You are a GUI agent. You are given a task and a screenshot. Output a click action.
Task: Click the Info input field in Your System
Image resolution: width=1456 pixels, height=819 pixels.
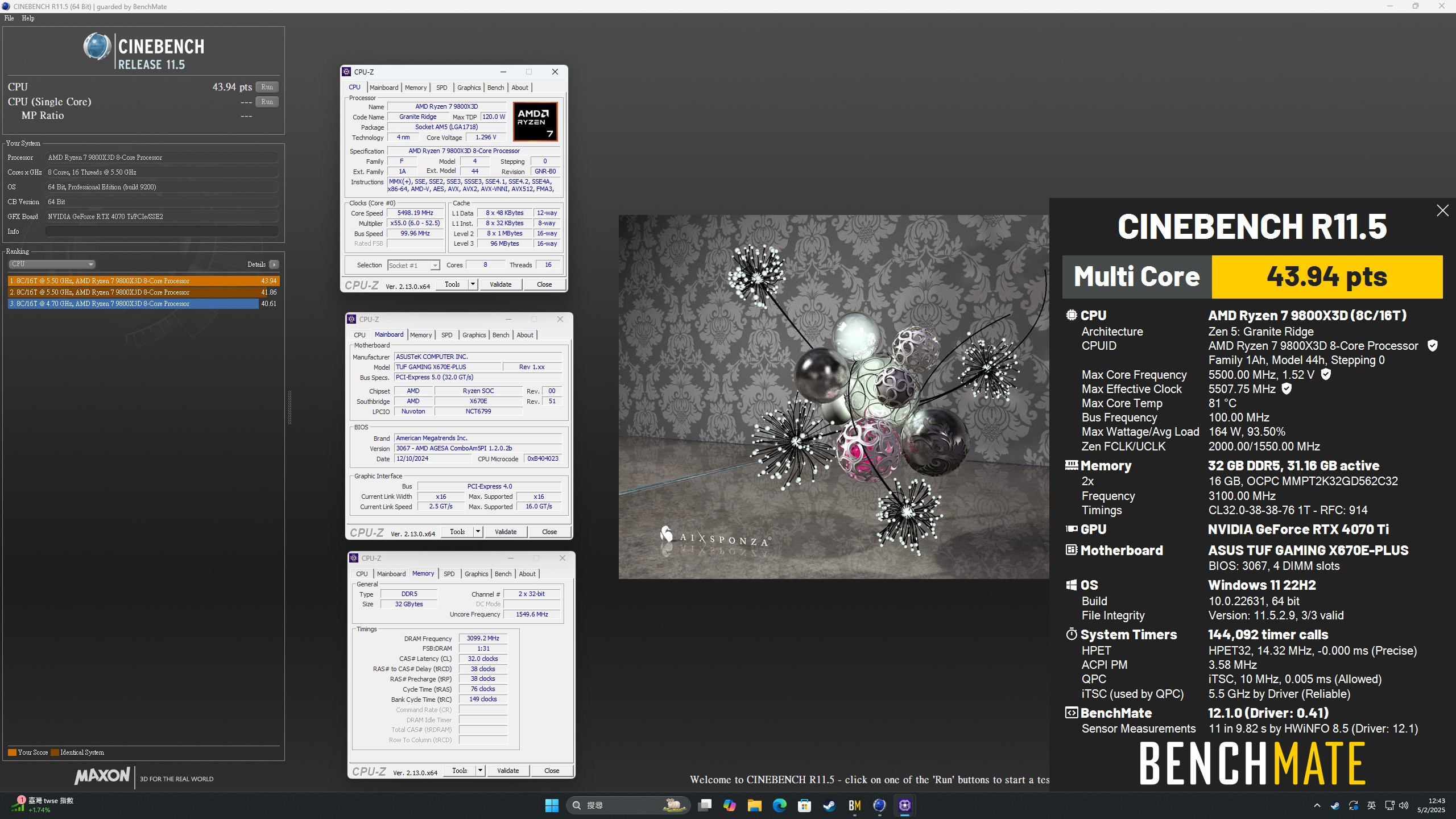click(x=162, y=231)
